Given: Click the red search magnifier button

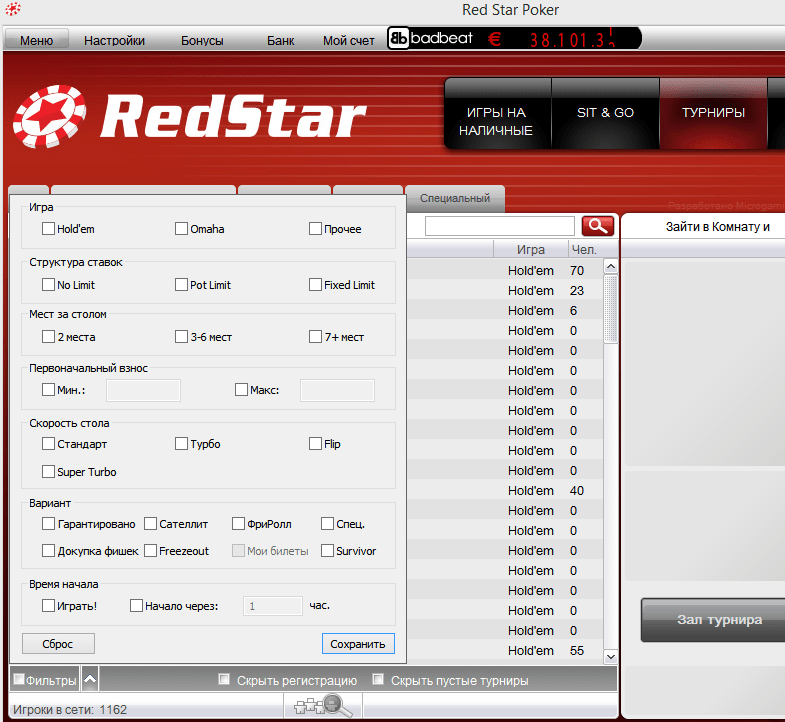Looking at the screenshot, I should tap(598, 226).
